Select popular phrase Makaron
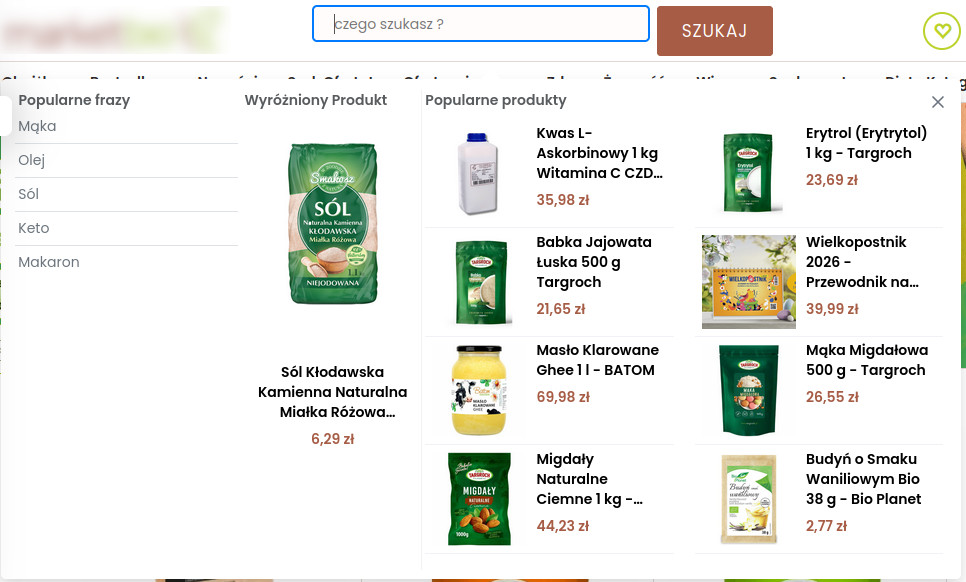This screenshot has height=582, width=966. (49, 262)
